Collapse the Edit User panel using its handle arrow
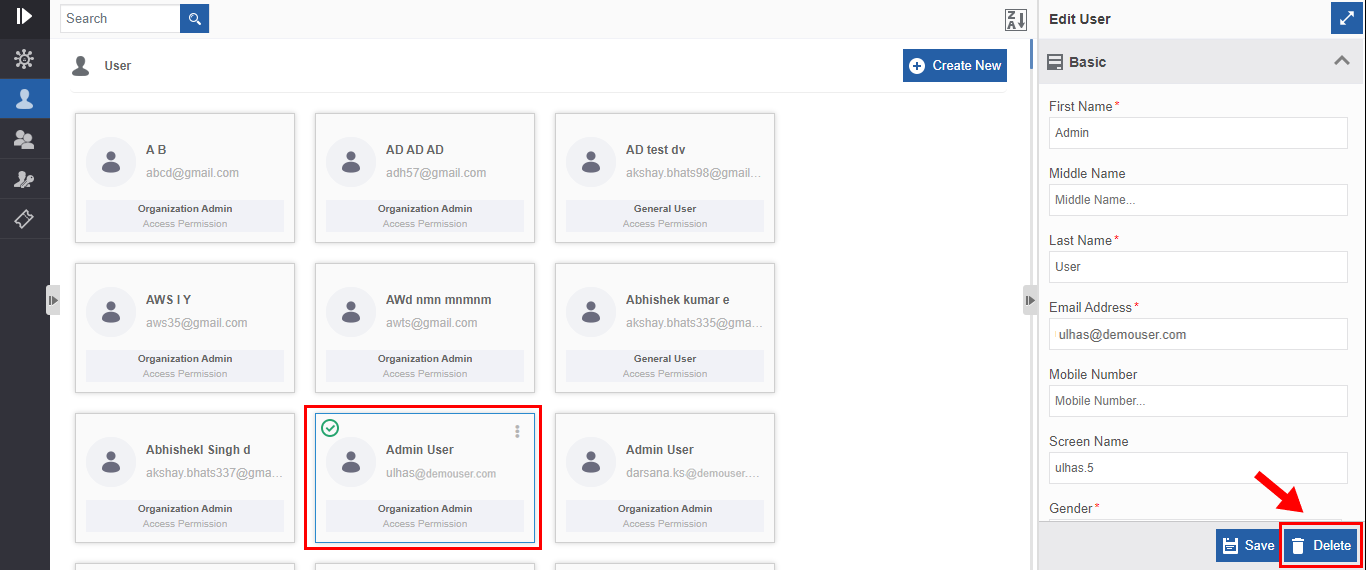The image size is (1366, 570). tap(1030, 300)
